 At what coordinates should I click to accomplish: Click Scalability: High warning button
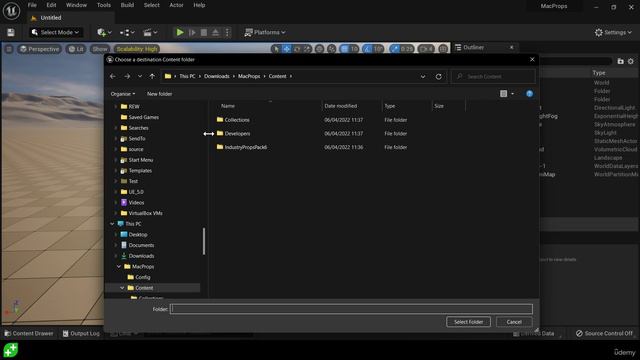coord(137,49)
